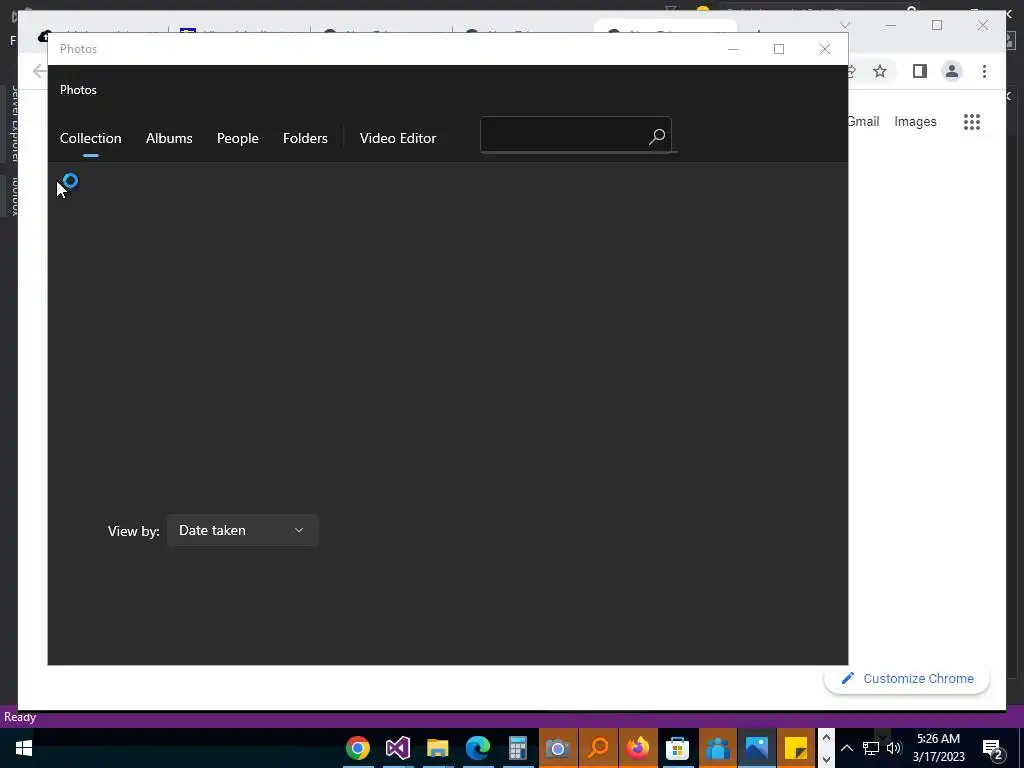Screen dimensions: 1024x768
Task: Open Visual Studio from the taskbar
Action: (x=398, y=748)
